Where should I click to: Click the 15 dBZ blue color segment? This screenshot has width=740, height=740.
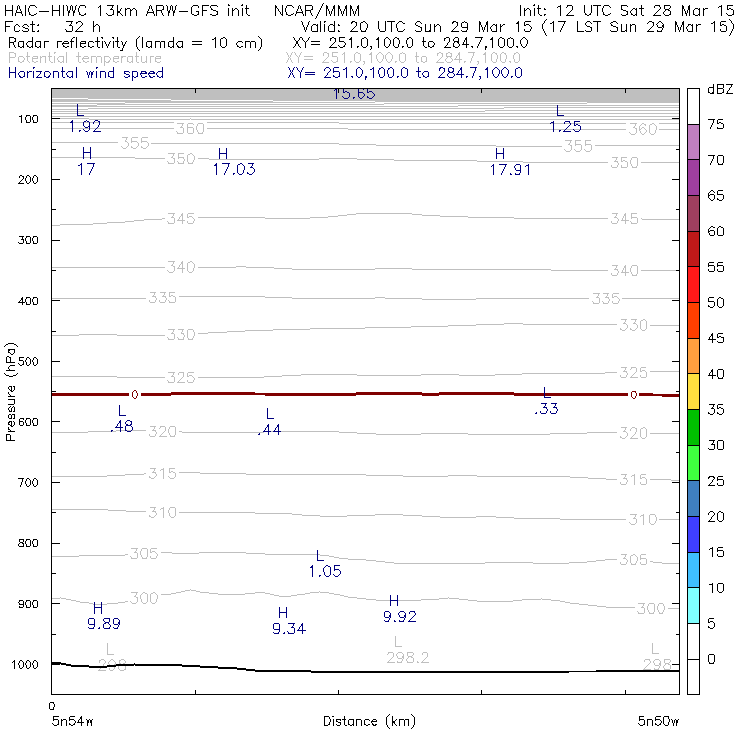(x=693, y=534)
